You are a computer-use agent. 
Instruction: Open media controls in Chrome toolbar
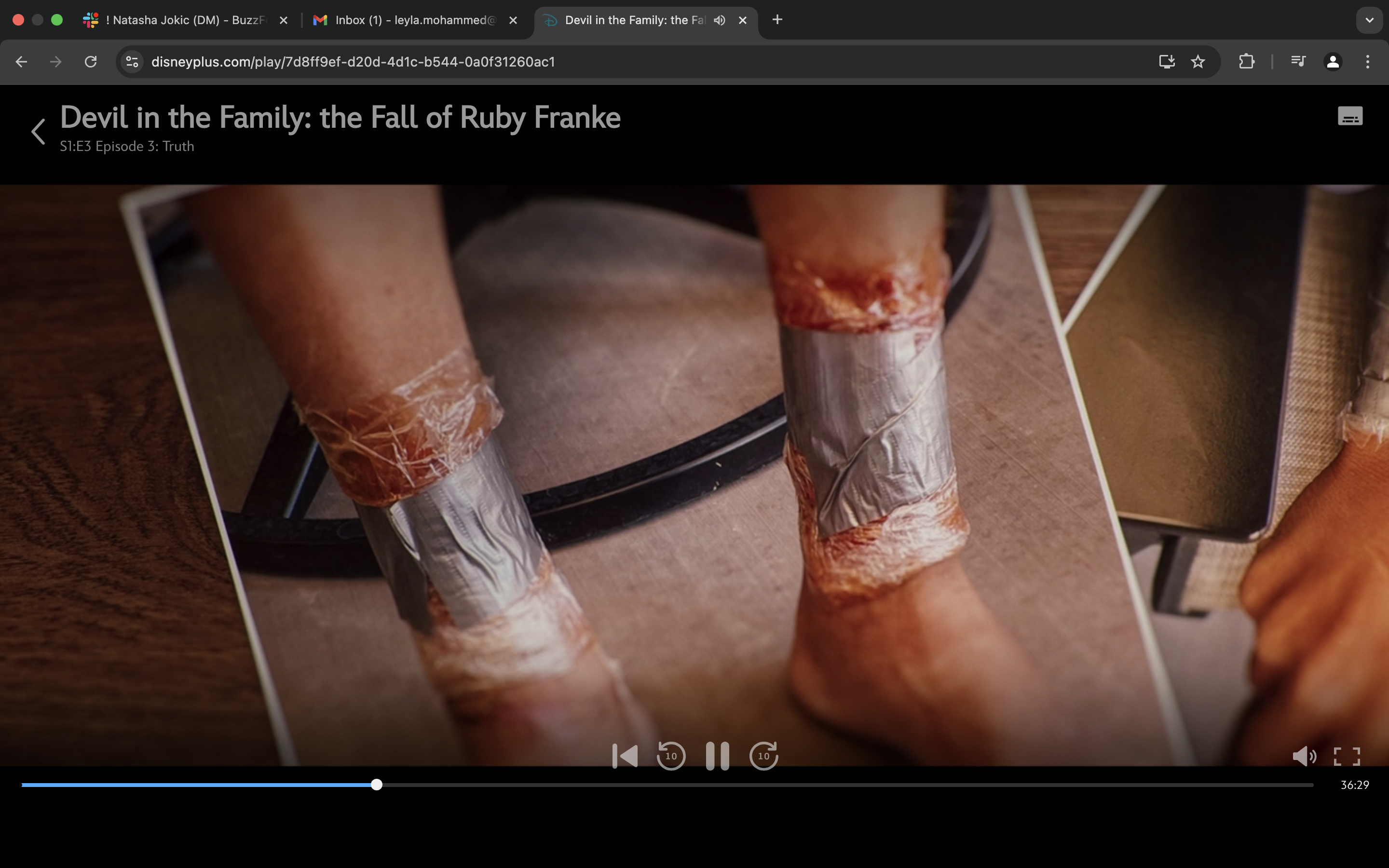coord(1298,61)
